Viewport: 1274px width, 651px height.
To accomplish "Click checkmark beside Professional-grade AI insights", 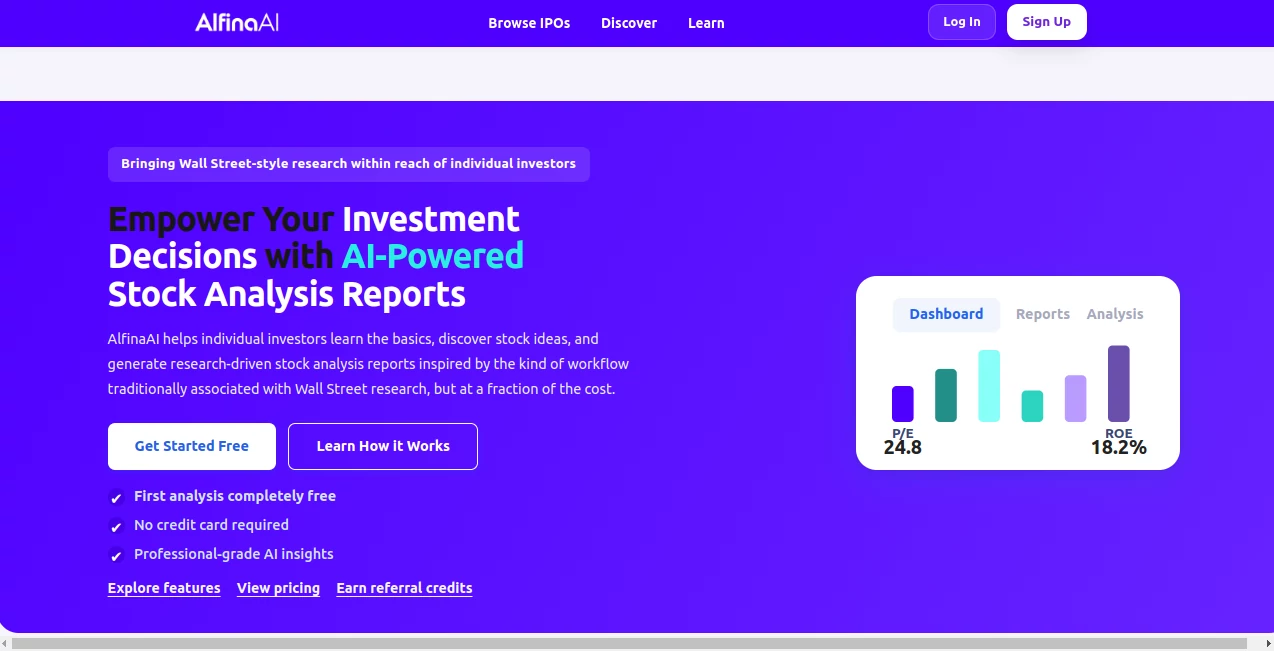I will point(116,555).
